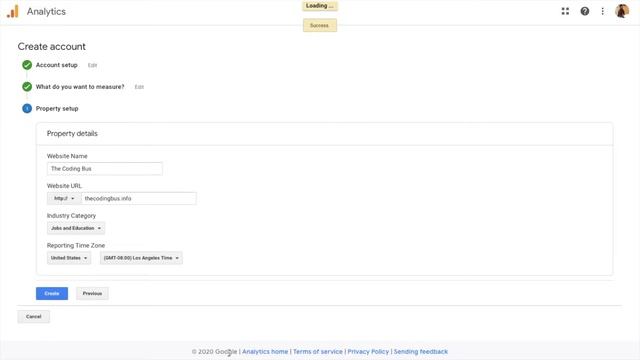Viewport: 640px width, 360px height.
Task: Click the Success notification banner
Action: pyautogui.click(x=320, y=25)
